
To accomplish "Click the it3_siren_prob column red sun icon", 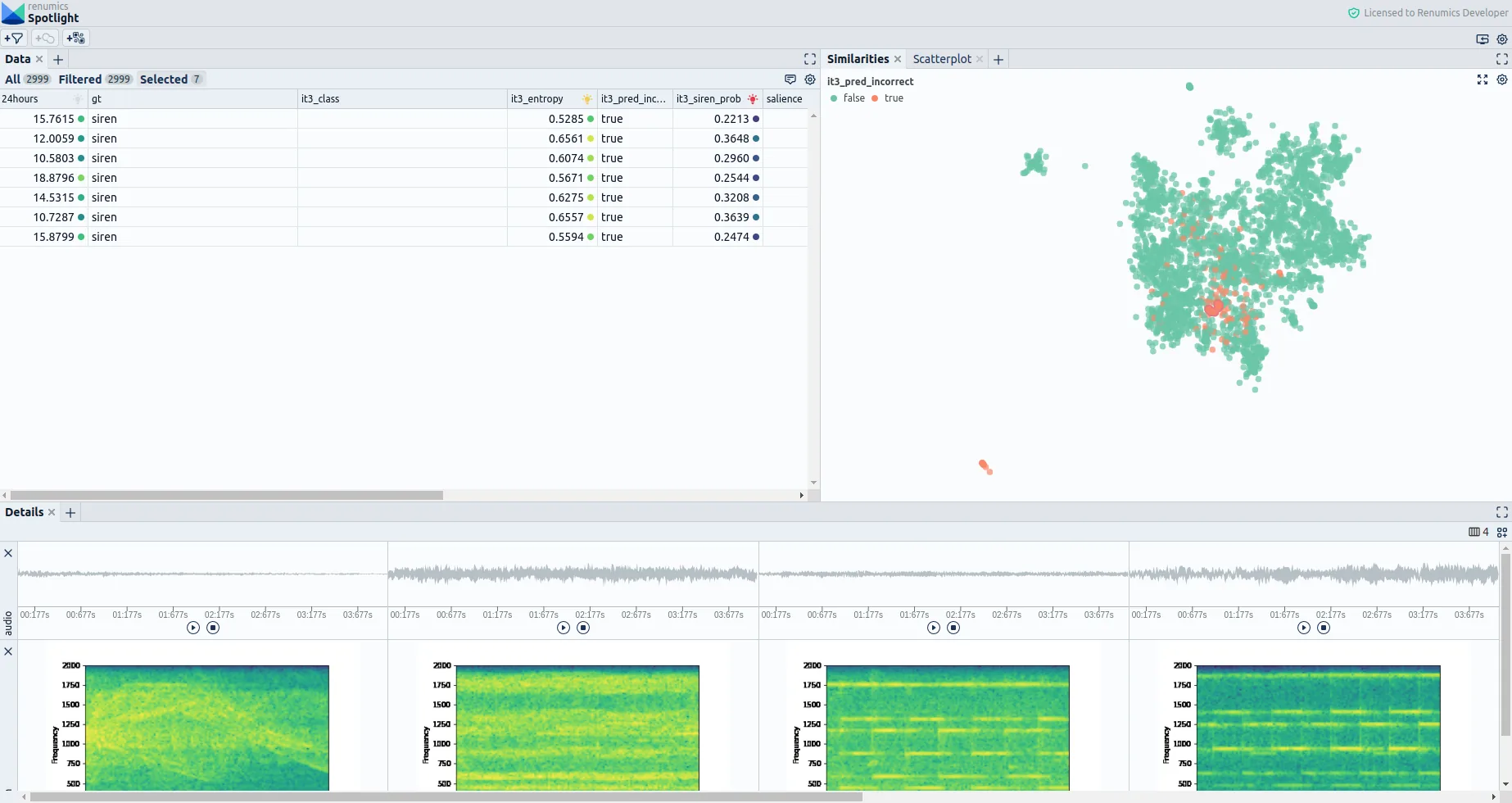I will click(x=753, y=99).
